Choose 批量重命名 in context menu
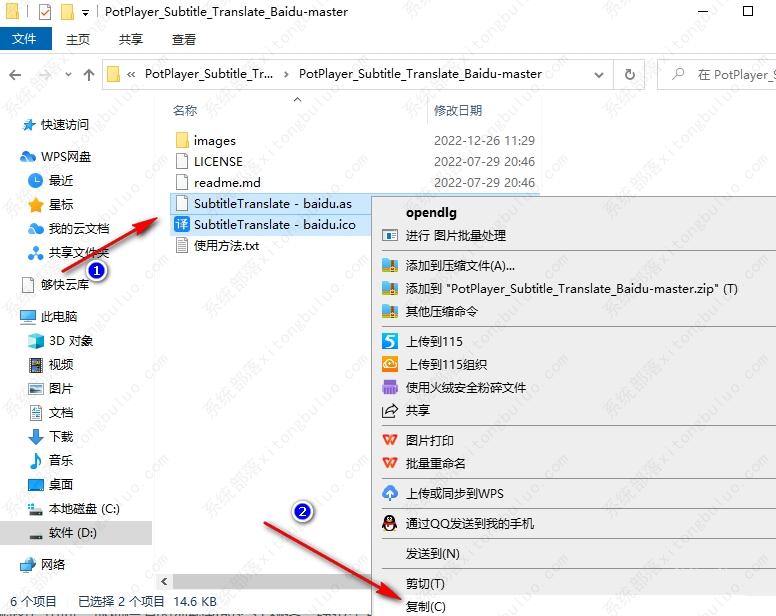Image resolution: width=776 pixels, height=616 pixels. 436,464
